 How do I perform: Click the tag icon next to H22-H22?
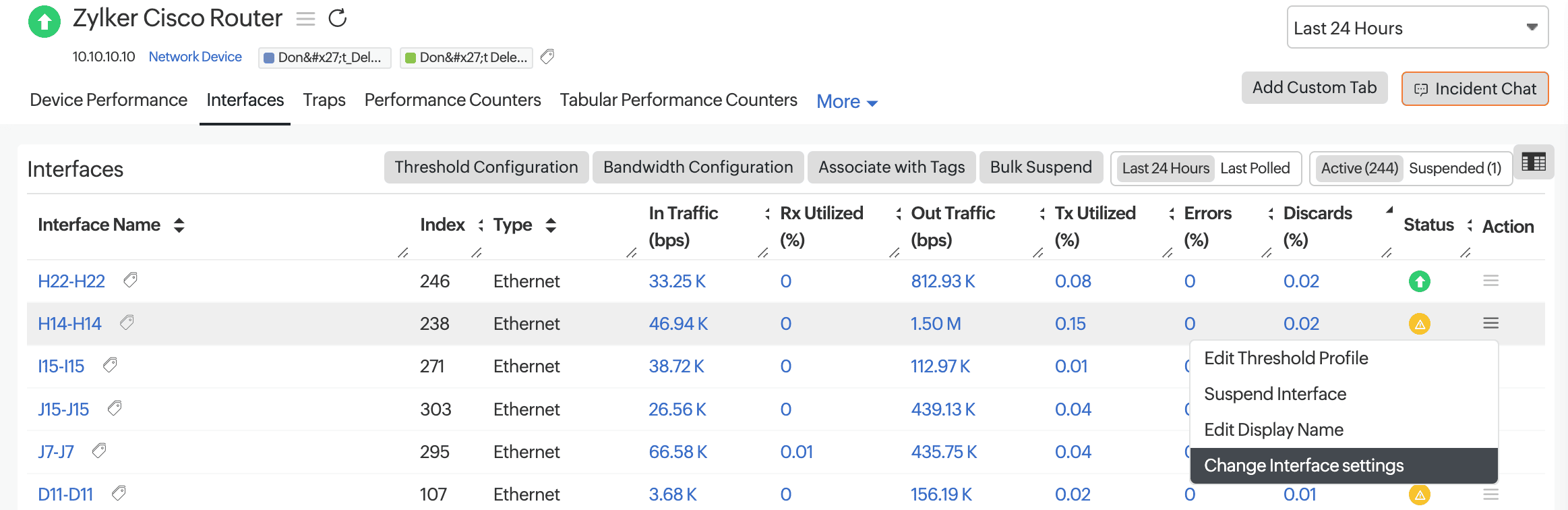coord(130,280)
